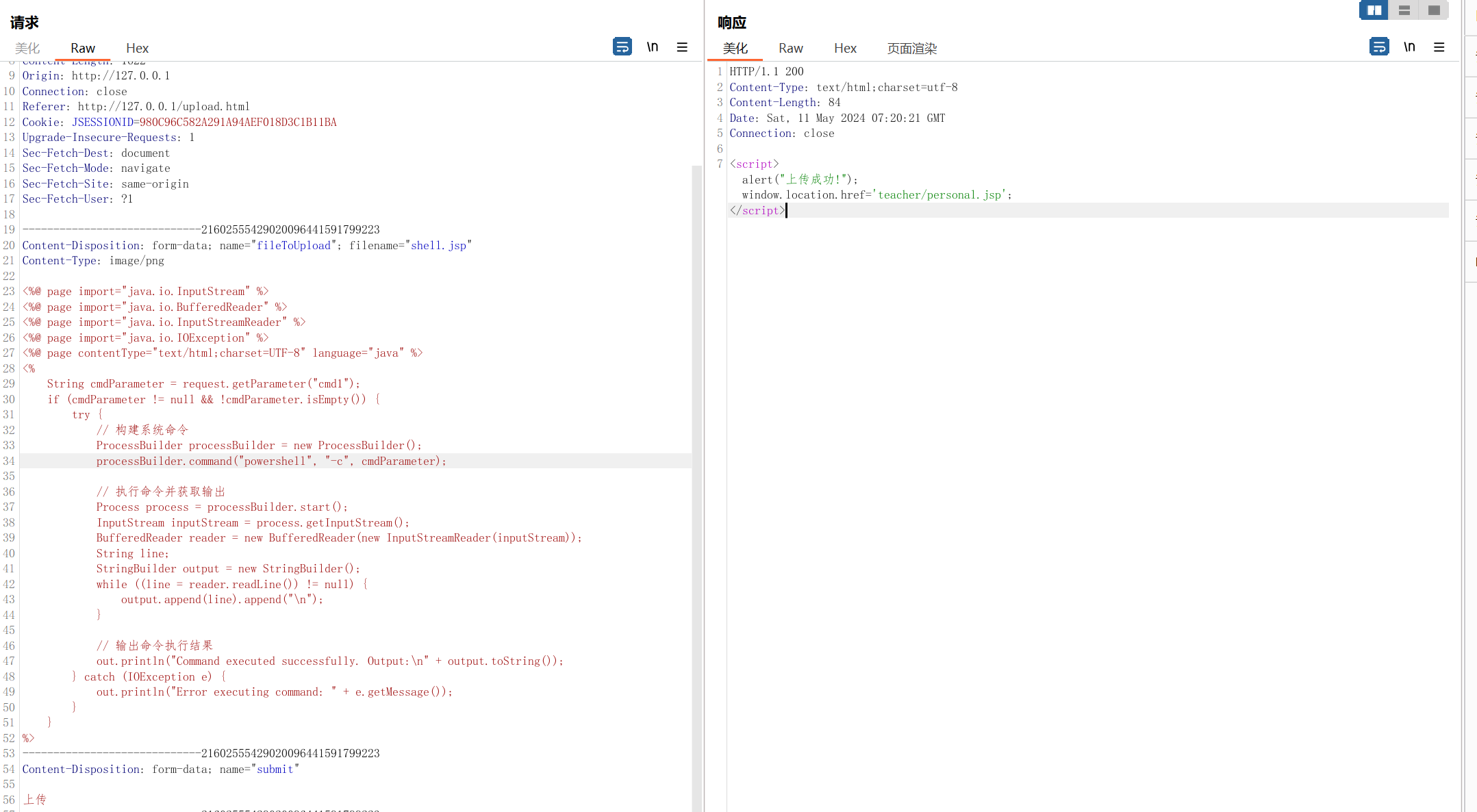Click the "Command executed successfully" println line
This screenshot has height=812, width=1477.
tap(329, 661)
